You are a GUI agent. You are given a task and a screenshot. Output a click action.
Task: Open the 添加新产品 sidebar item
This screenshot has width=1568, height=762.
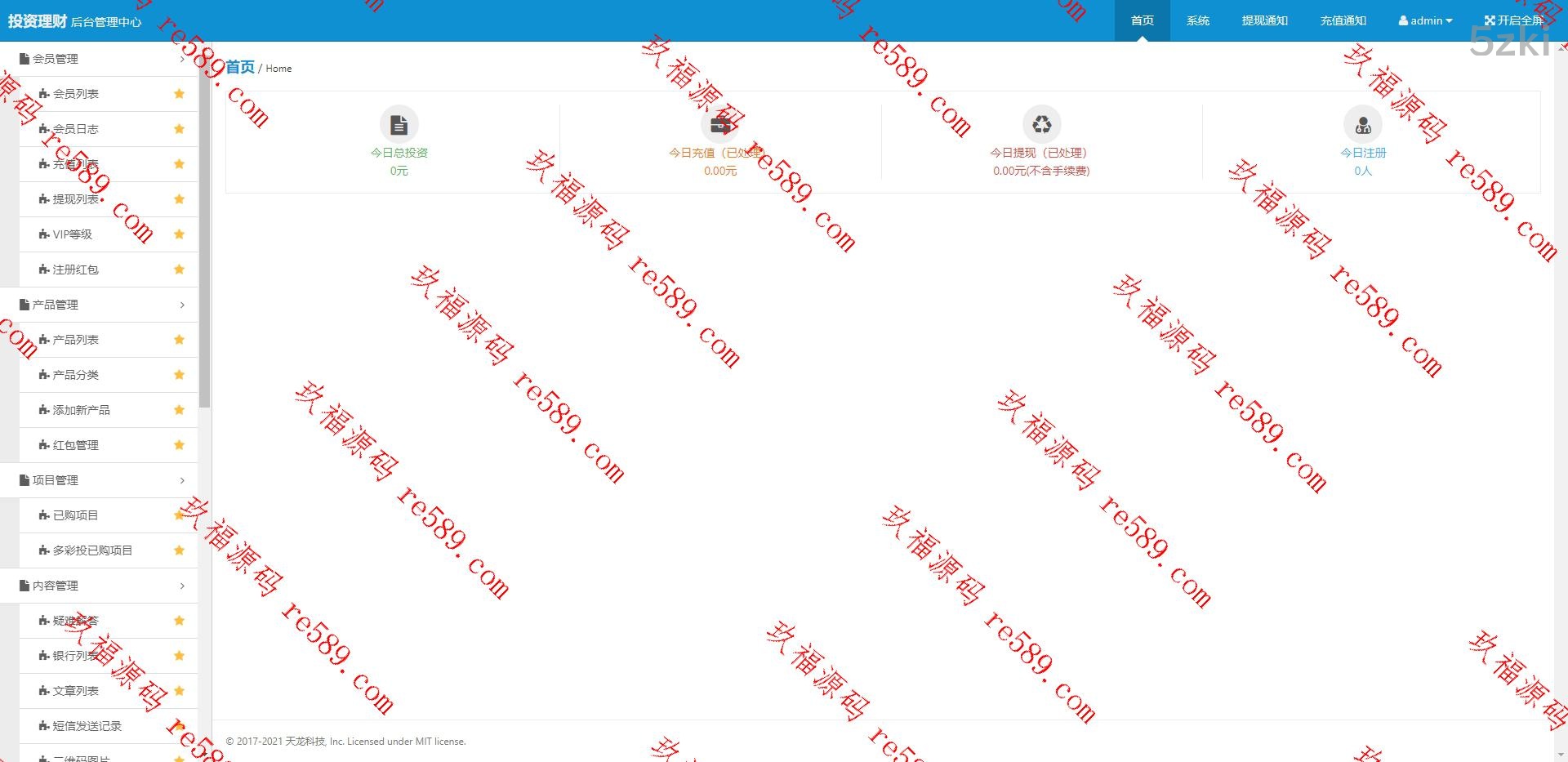click(81, 410)
